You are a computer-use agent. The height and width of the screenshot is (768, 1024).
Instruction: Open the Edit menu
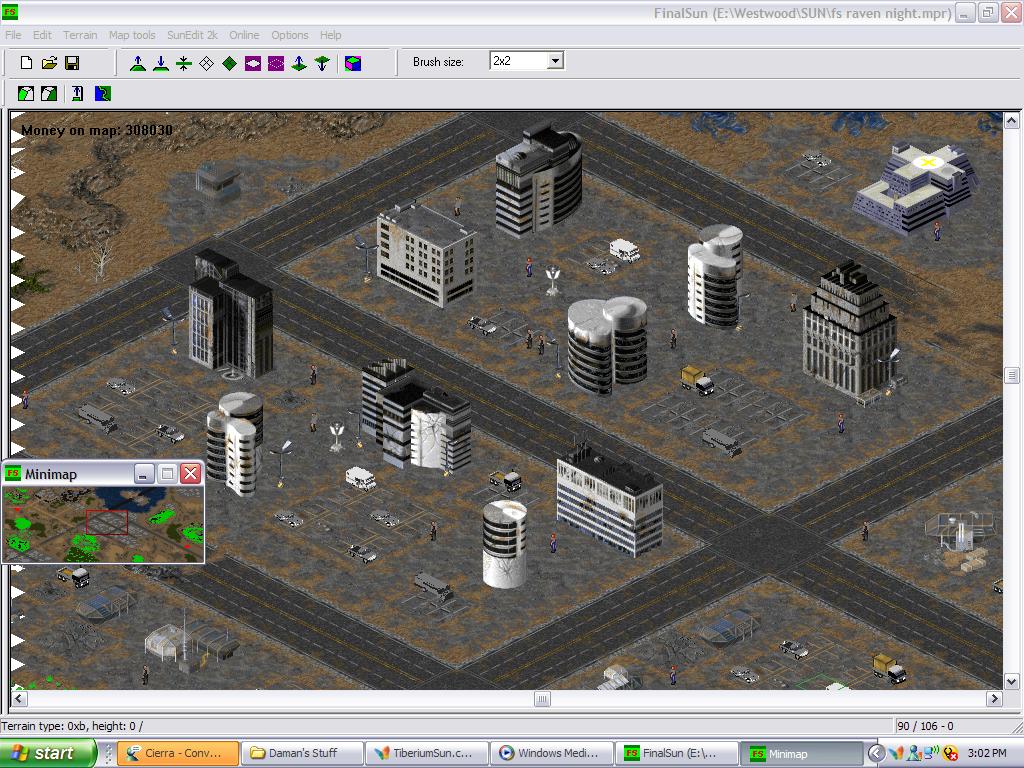42,35
